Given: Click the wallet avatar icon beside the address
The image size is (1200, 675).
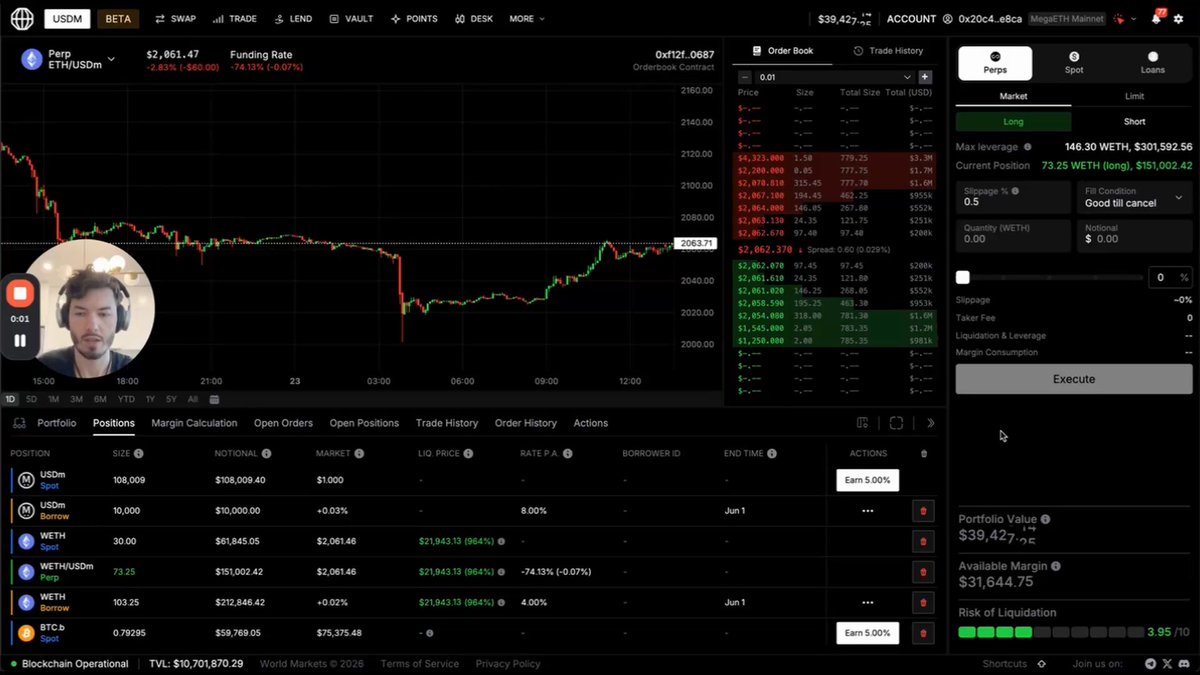Looking at the screenshot, I should (x=946, y=18).
